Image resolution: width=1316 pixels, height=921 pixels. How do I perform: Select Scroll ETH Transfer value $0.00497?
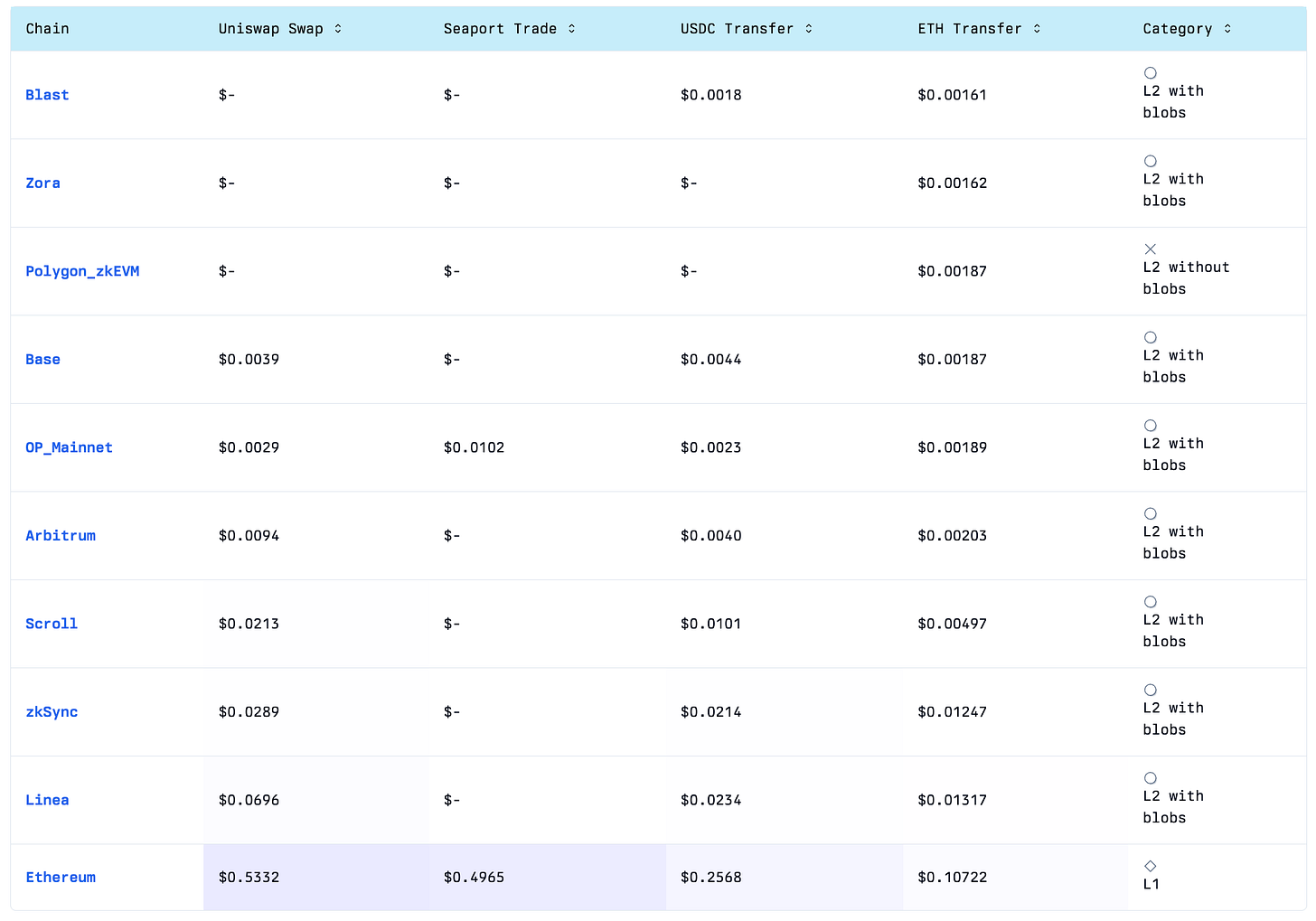click(x=952, y=624)
